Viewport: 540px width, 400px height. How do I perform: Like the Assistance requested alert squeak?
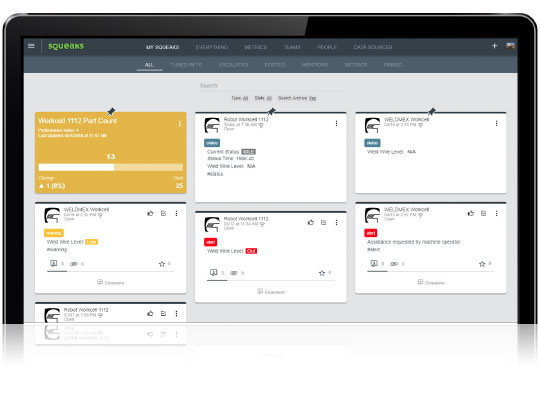471,214
